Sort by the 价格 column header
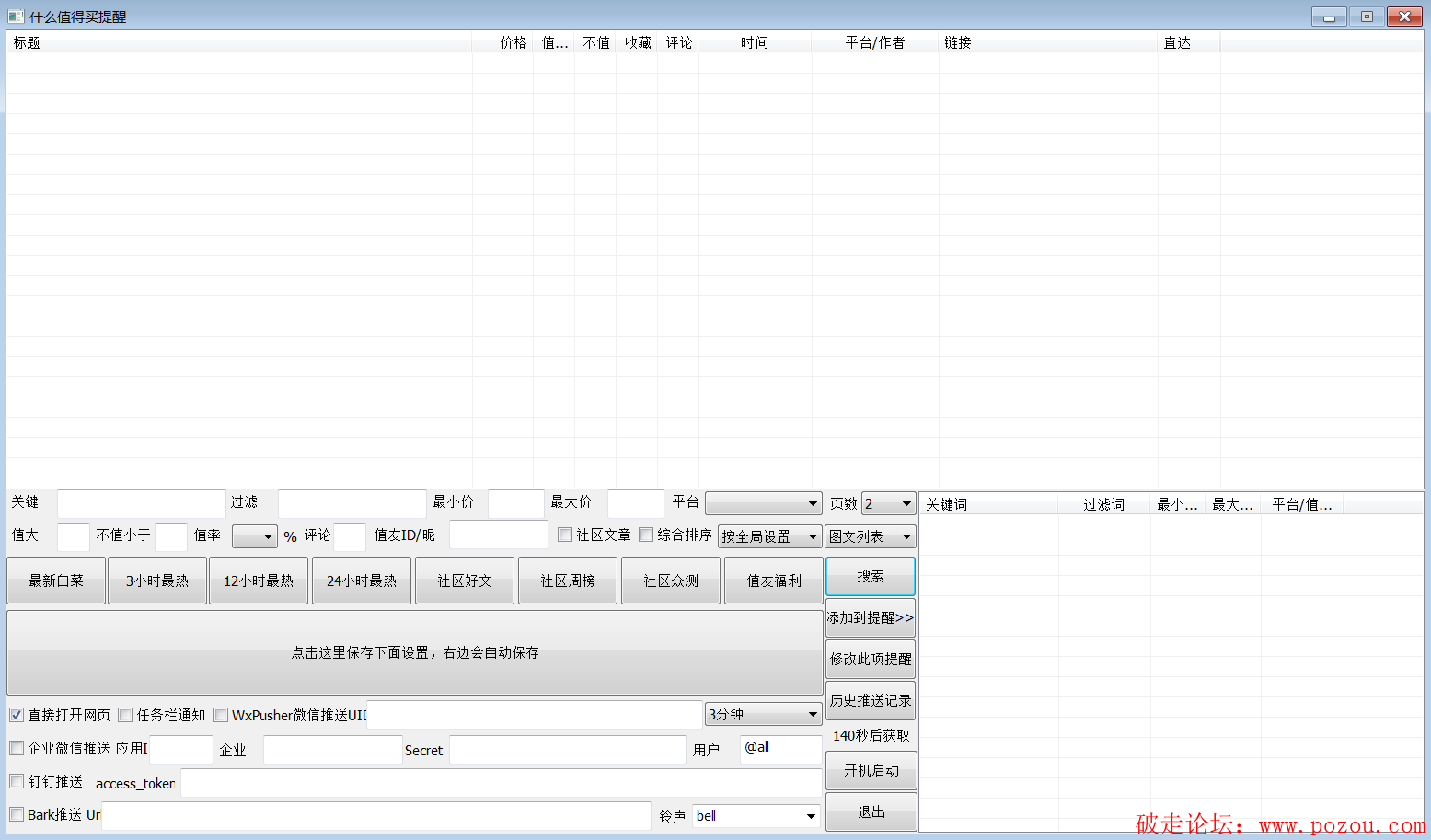This screenshot has height=840, width=1431. click(x=513, y=42)
